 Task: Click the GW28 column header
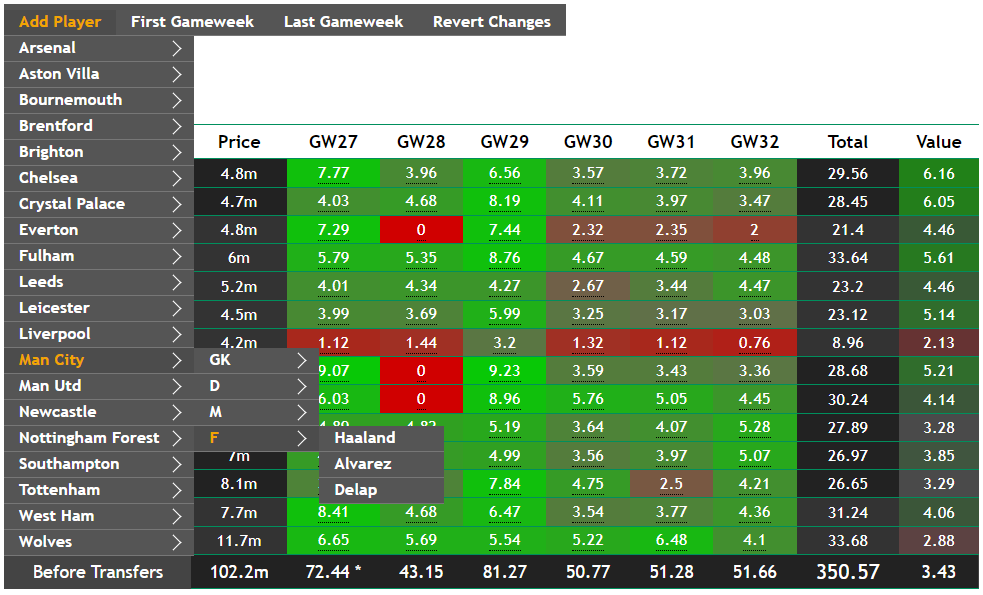tap(421, 142)
